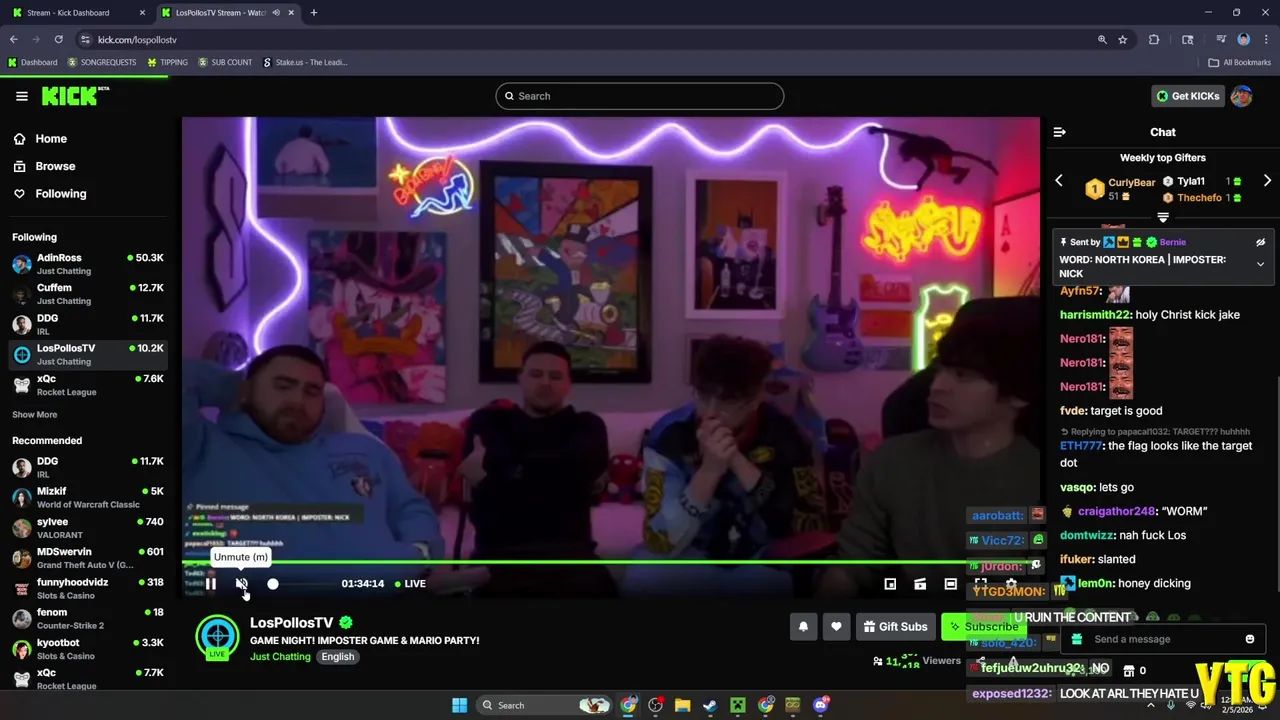Hide the pinned chat message
1280x720 pixels.
click(x=1260, y=242)
